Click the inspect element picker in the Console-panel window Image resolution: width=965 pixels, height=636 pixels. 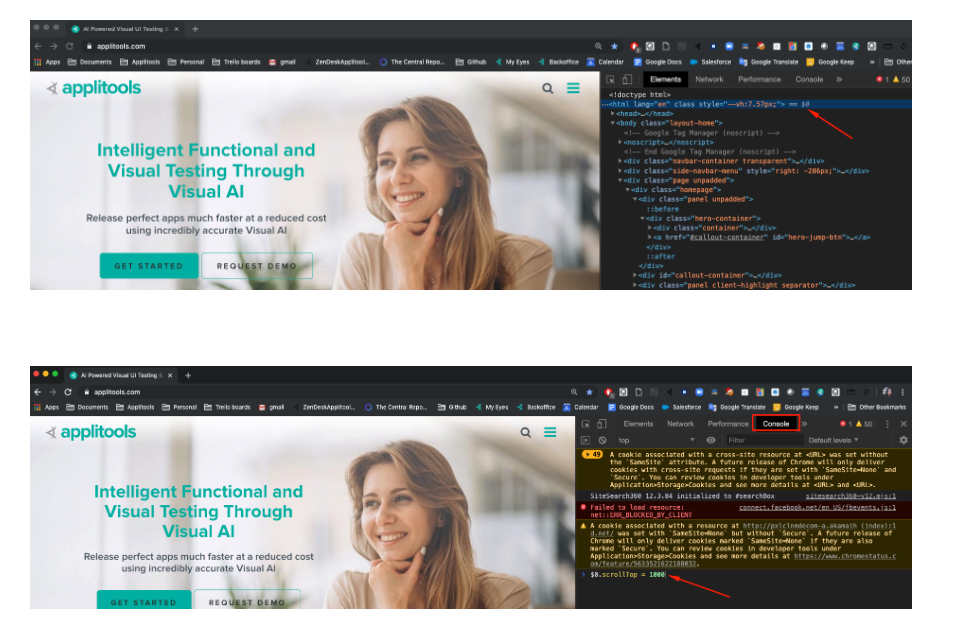point(586,424)
